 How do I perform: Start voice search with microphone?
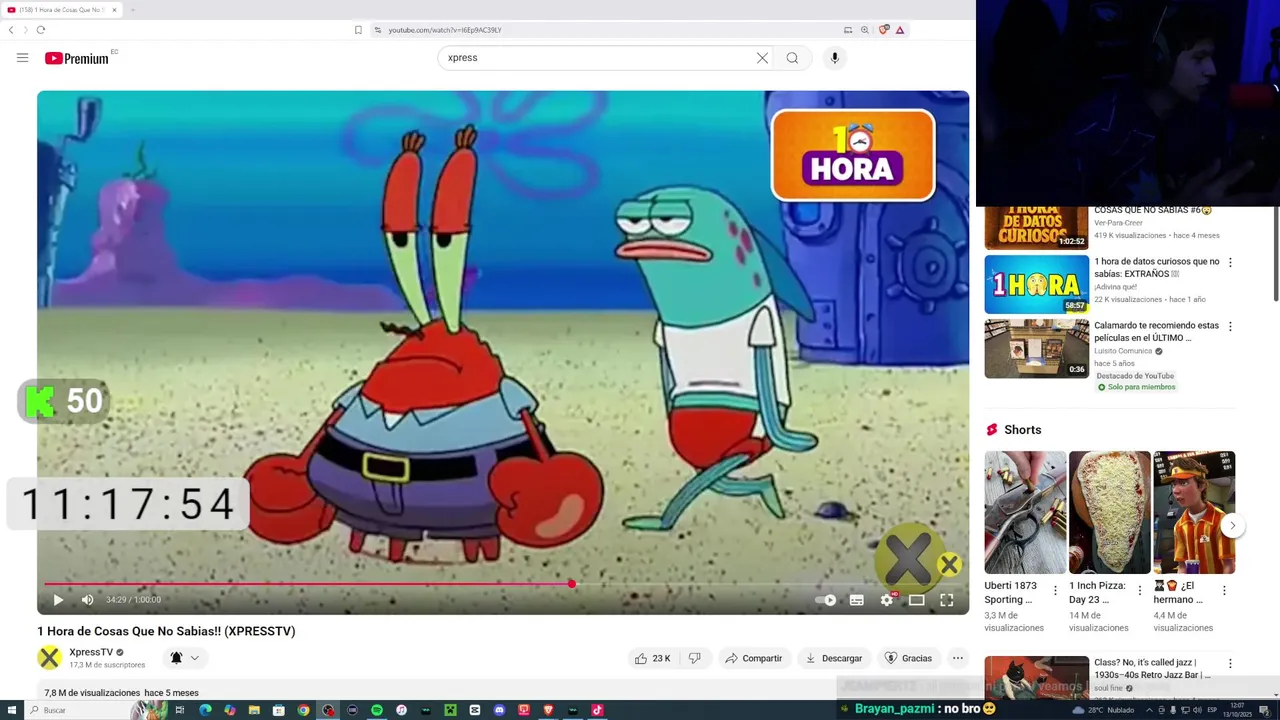[835, 58]
